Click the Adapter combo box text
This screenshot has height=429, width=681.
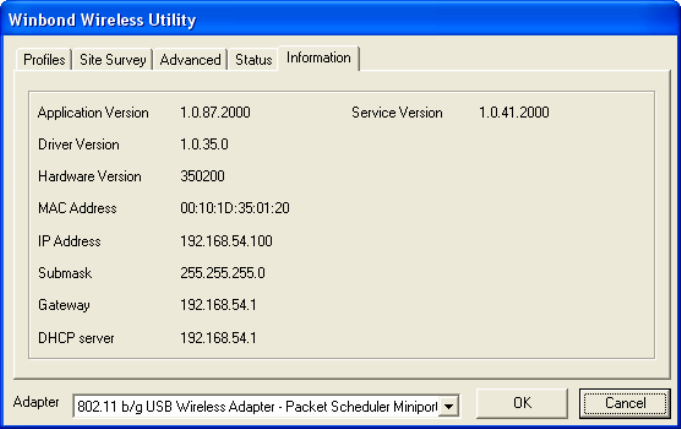click(x=257, y=406)
